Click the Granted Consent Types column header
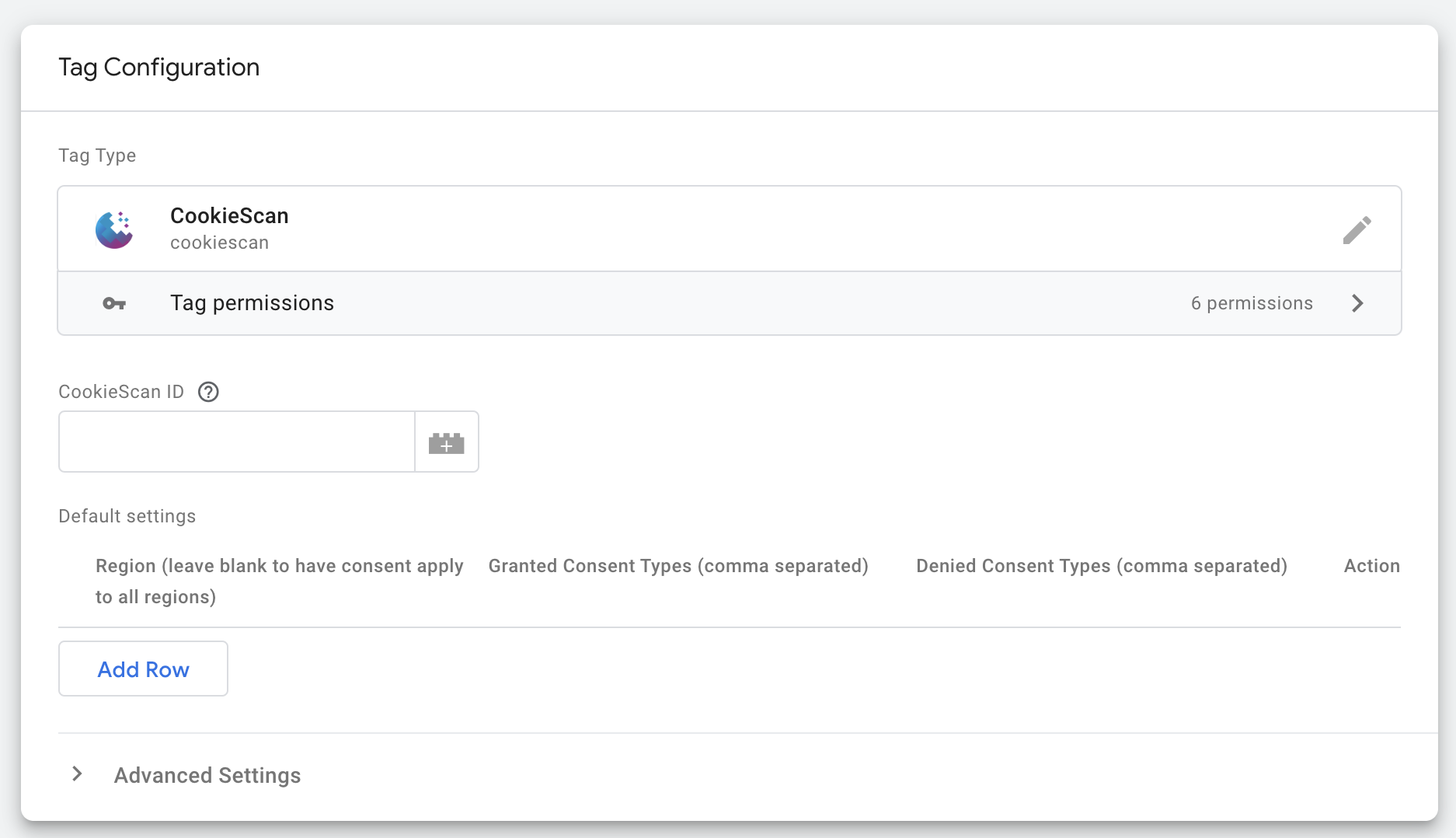 (678, 566)
